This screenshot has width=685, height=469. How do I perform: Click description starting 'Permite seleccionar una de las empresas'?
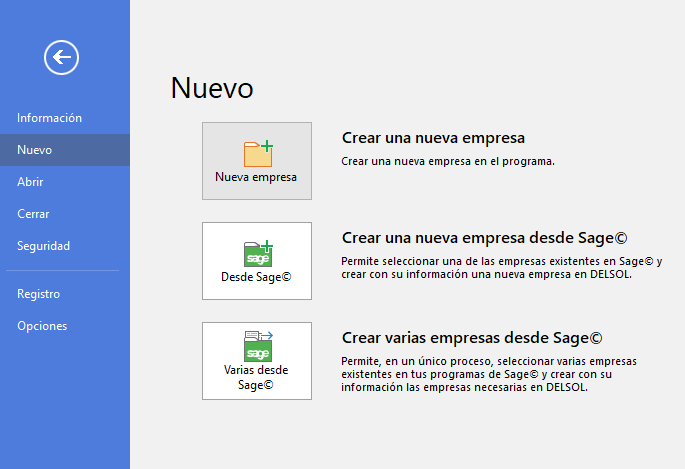[502, 268]
